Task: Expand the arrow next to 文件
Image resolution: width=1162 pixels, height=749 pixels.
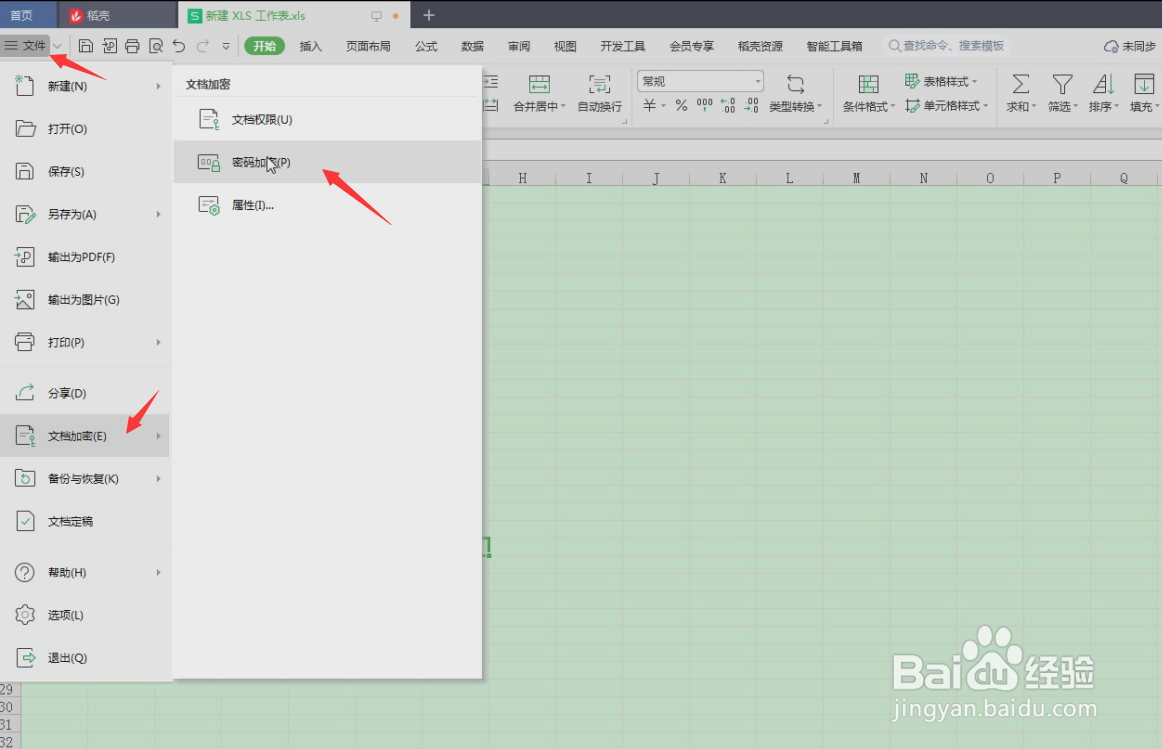Action: tap(57, 46)
